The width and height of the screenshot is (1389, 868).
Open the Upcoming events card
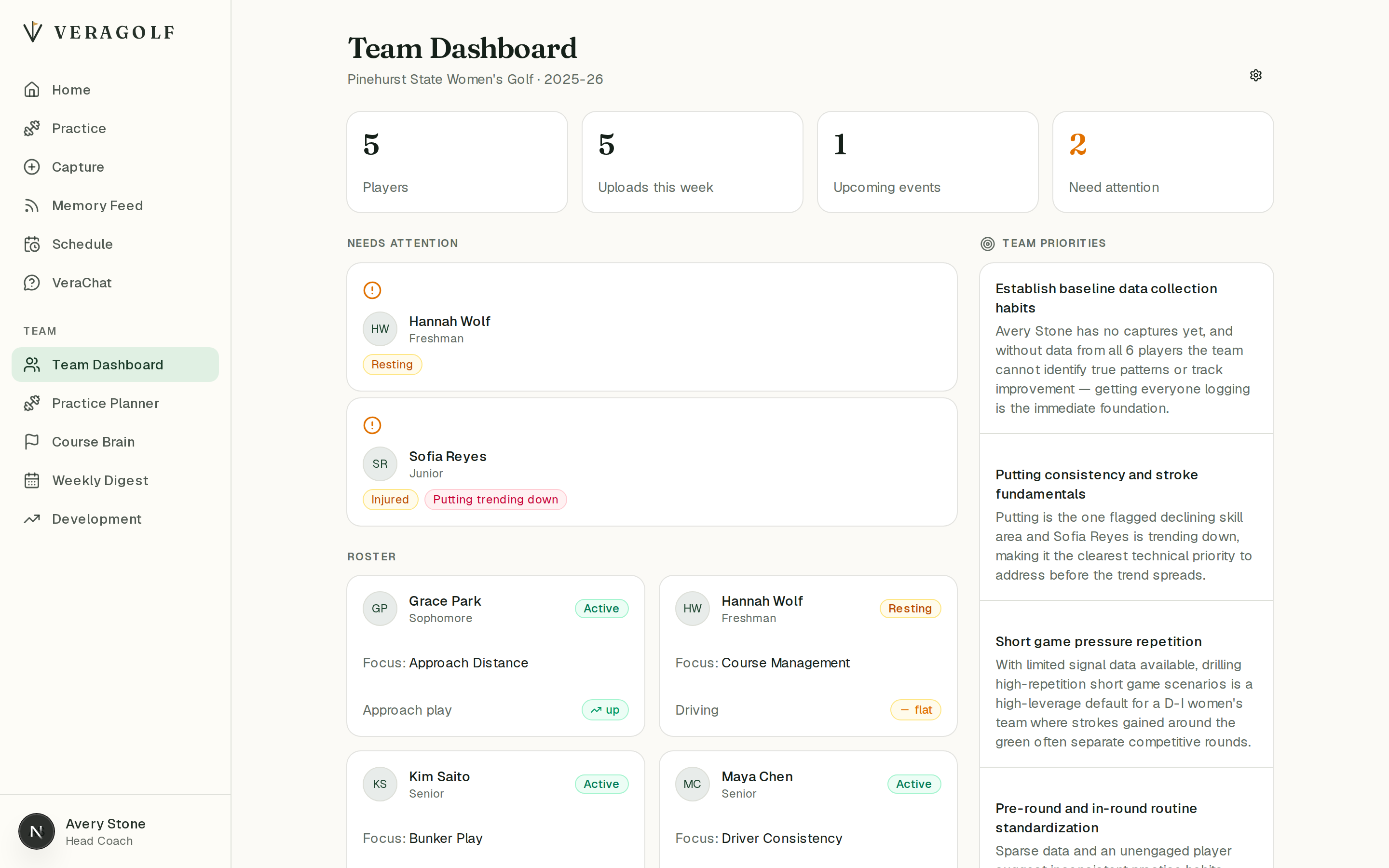[x=927, y=162]
